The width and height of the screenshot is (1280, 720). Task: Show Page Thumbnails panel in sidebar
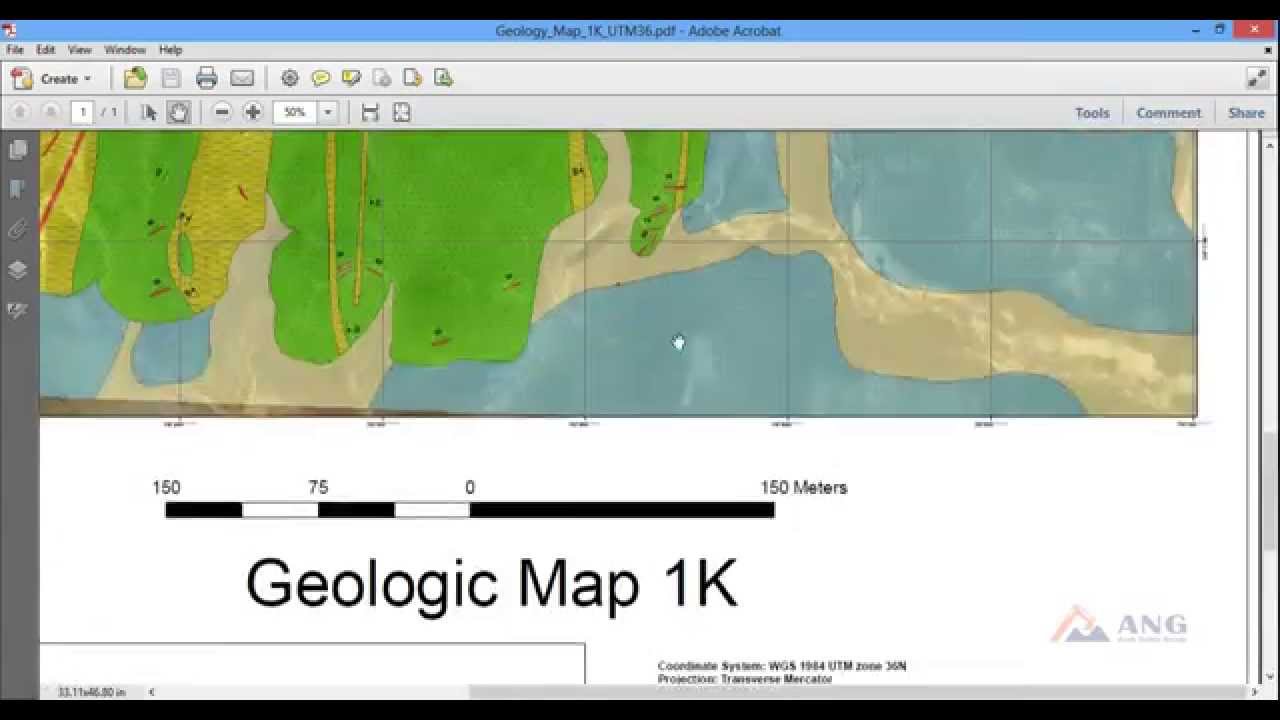tap(18, 150)
